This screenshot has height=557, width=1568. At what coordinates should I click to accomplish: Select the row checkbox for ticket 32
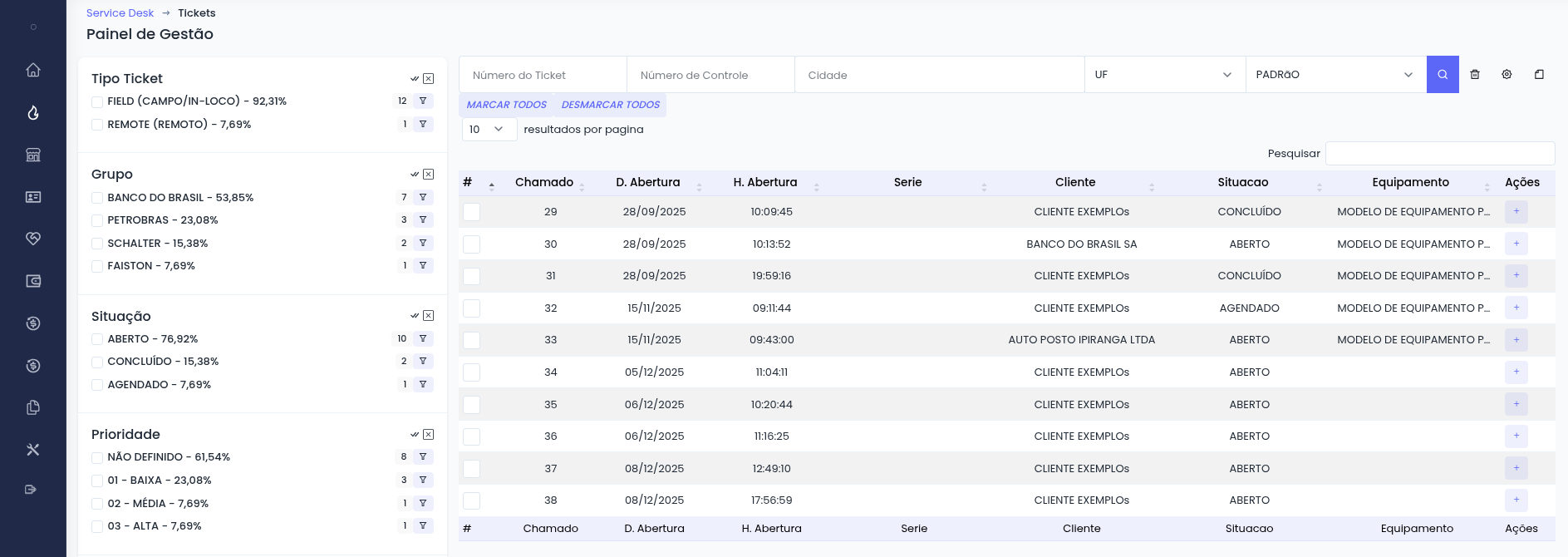tap(471, 308)
